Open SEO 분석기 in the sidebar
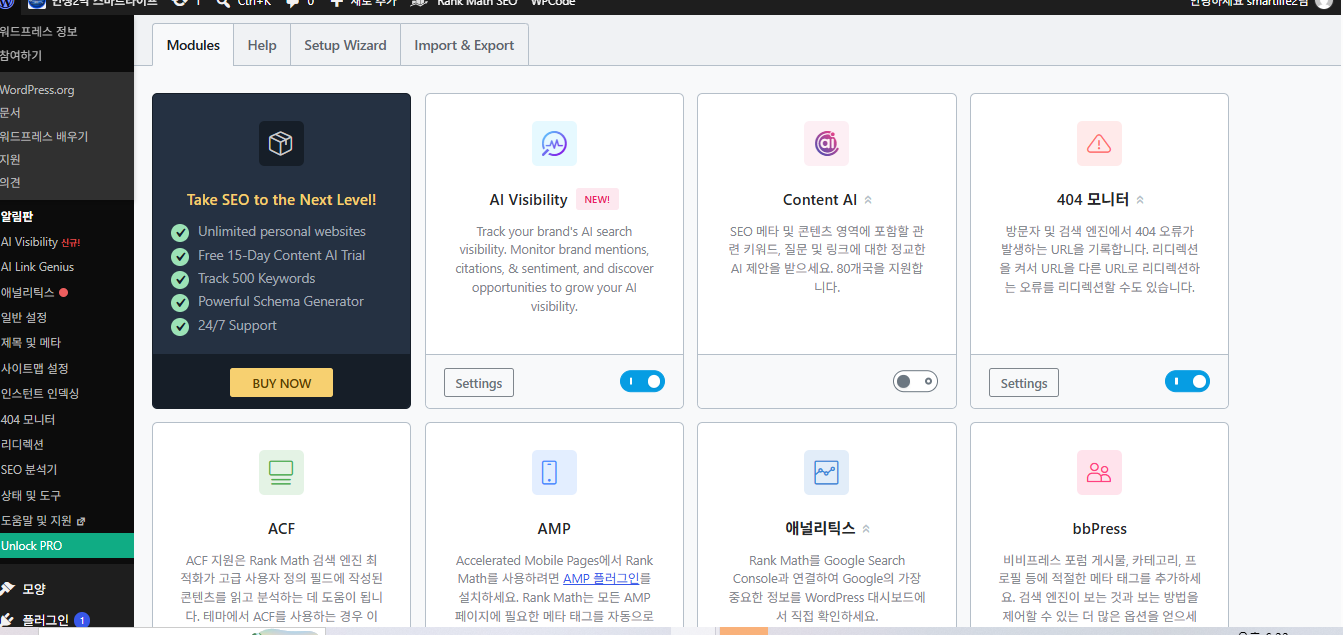Image resolution: width=1343 pixels, height=635 pixels. pos(29,470)
